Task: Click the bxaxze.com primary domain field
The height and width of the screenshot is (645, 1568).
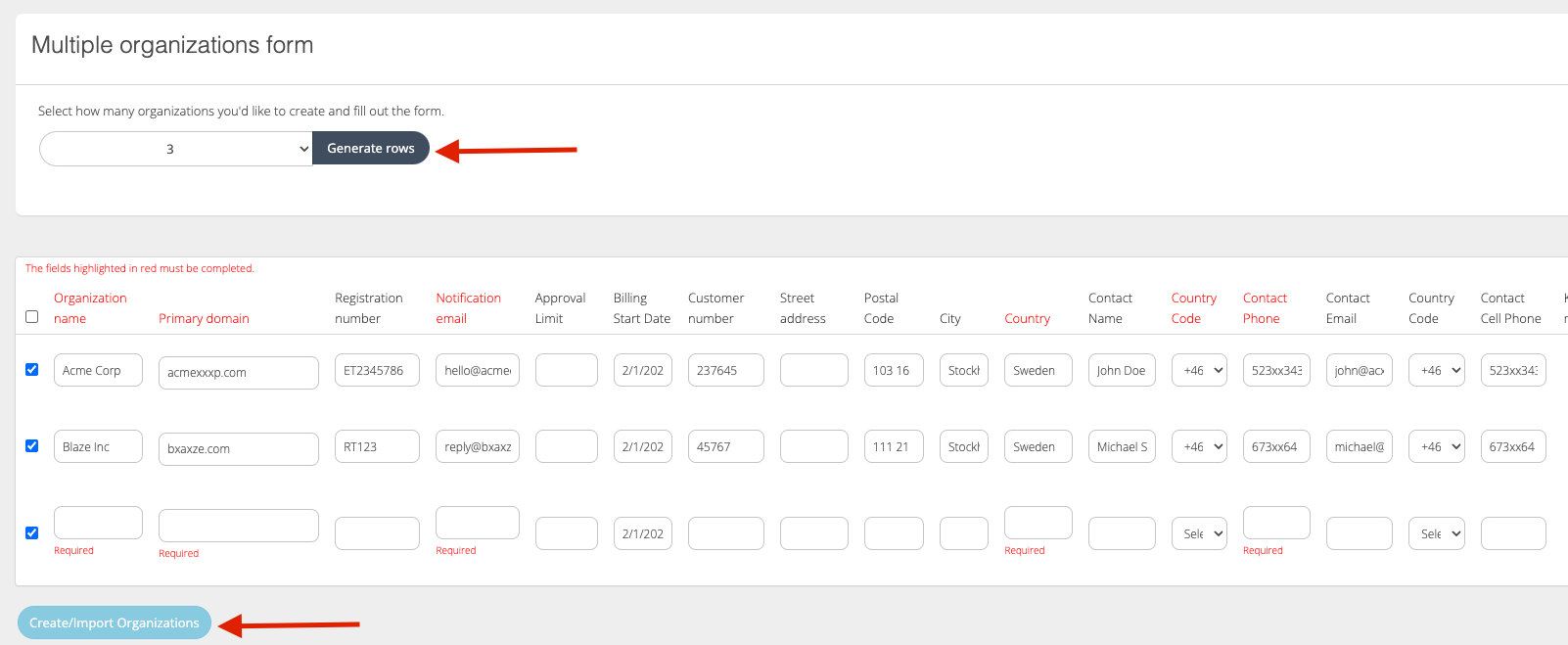Action: (x=238, y=449)
